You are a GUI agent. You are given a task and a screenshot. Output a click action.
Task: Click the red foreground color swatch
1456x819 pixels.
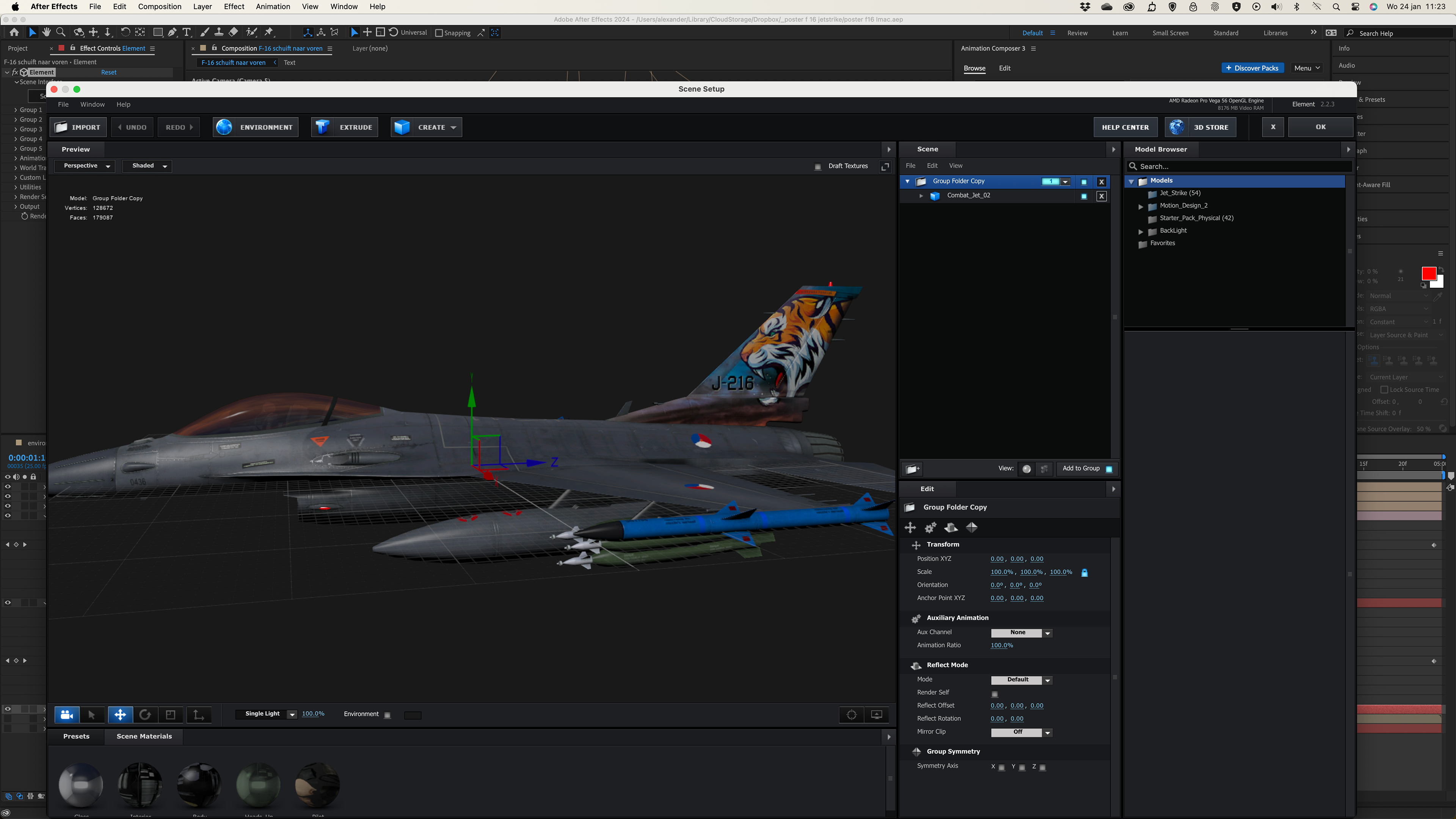click(x=1428, y=273)
